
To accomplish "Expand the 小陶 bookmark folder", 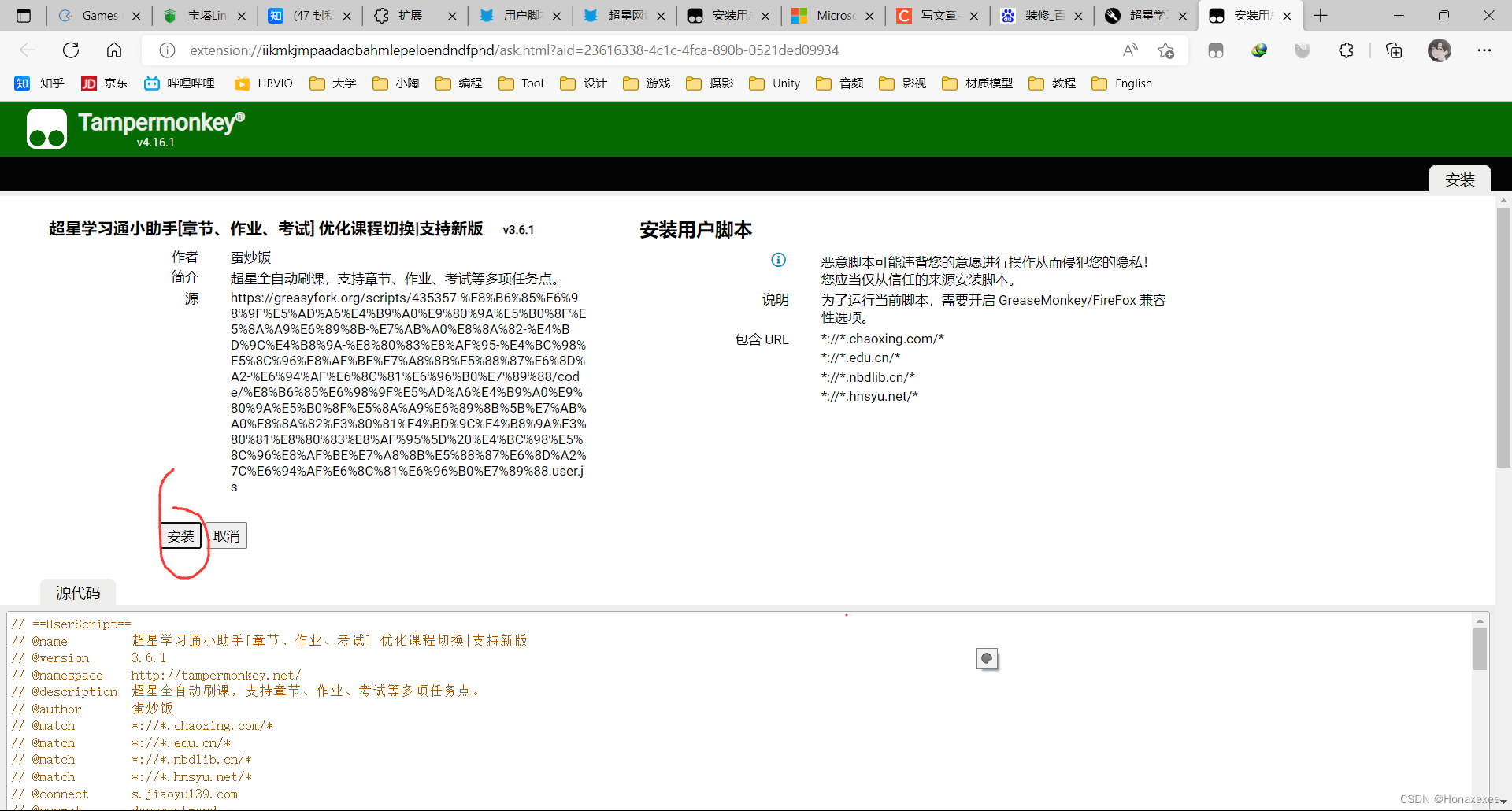I will tap(395, 83).
